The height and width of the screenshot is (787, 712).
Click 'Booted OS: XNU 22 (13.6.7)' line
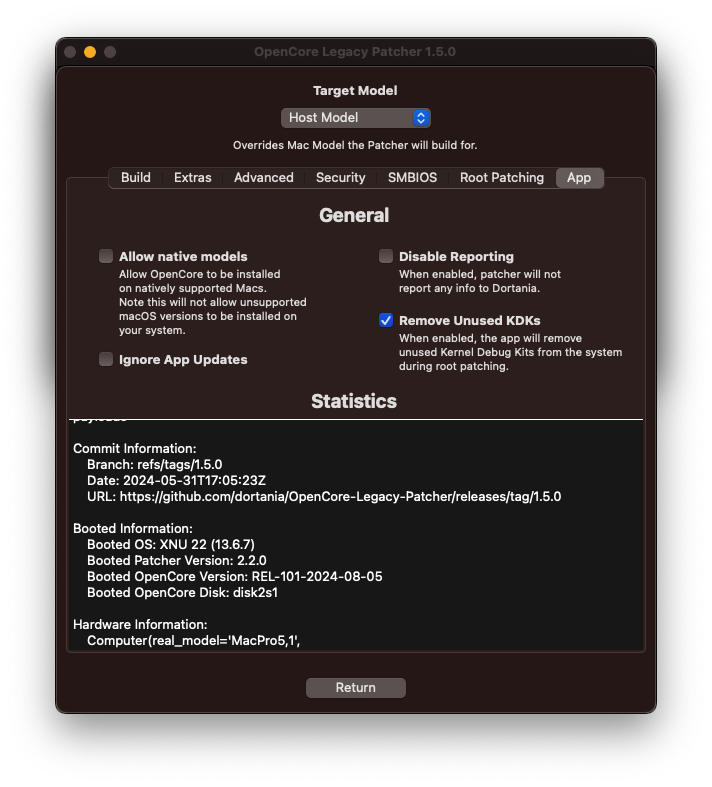(x=171, y=544)
